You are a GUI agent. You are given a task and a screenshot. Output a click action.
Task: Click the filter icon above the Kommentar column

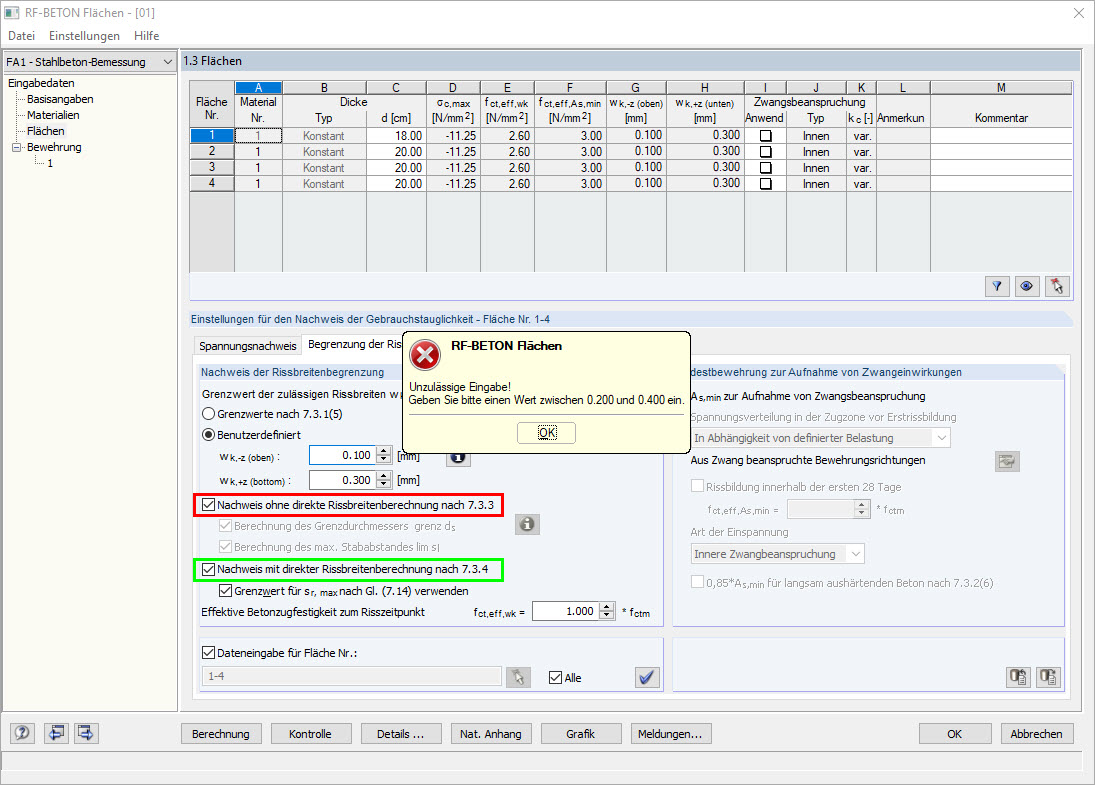(997, 286)
